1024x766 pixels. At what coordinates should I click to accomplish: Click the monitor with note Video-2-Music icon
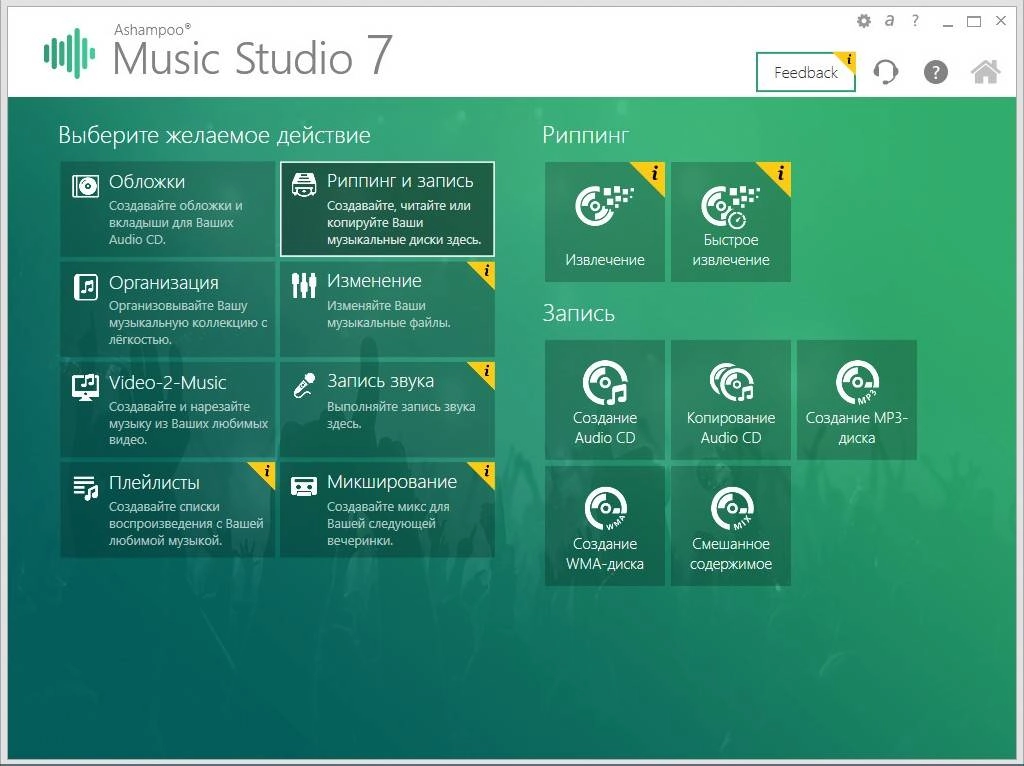point(86,387)
